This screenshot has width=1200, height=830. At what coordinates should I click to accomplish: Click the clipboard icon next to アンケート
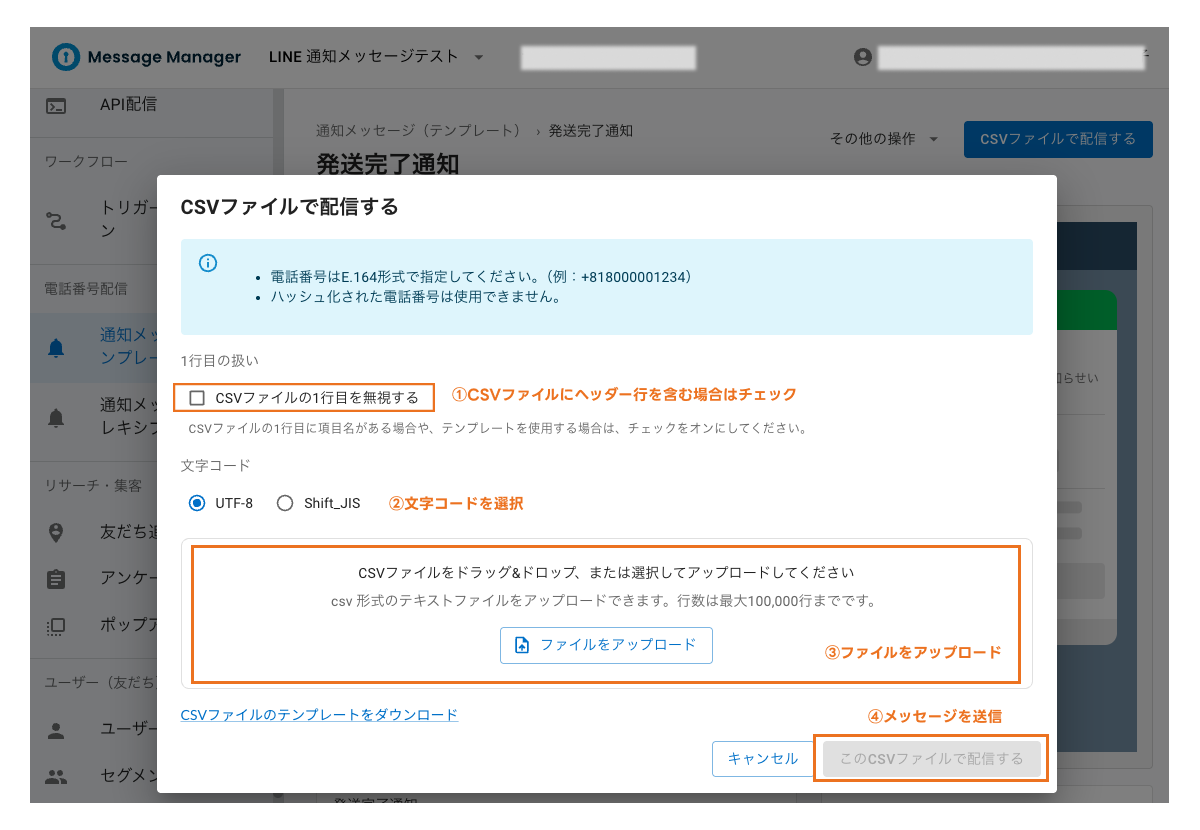pyautogui.click(x=57, y=578)
